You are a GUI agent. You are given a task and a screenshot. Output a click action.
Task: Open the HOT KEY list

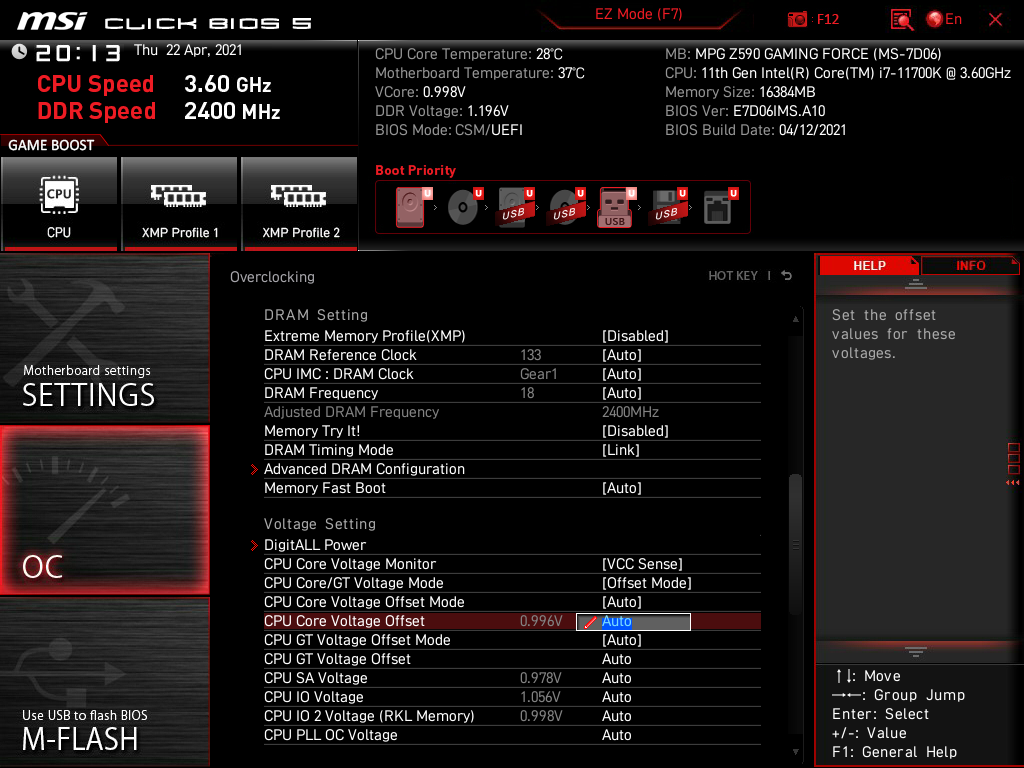[733, 276]
